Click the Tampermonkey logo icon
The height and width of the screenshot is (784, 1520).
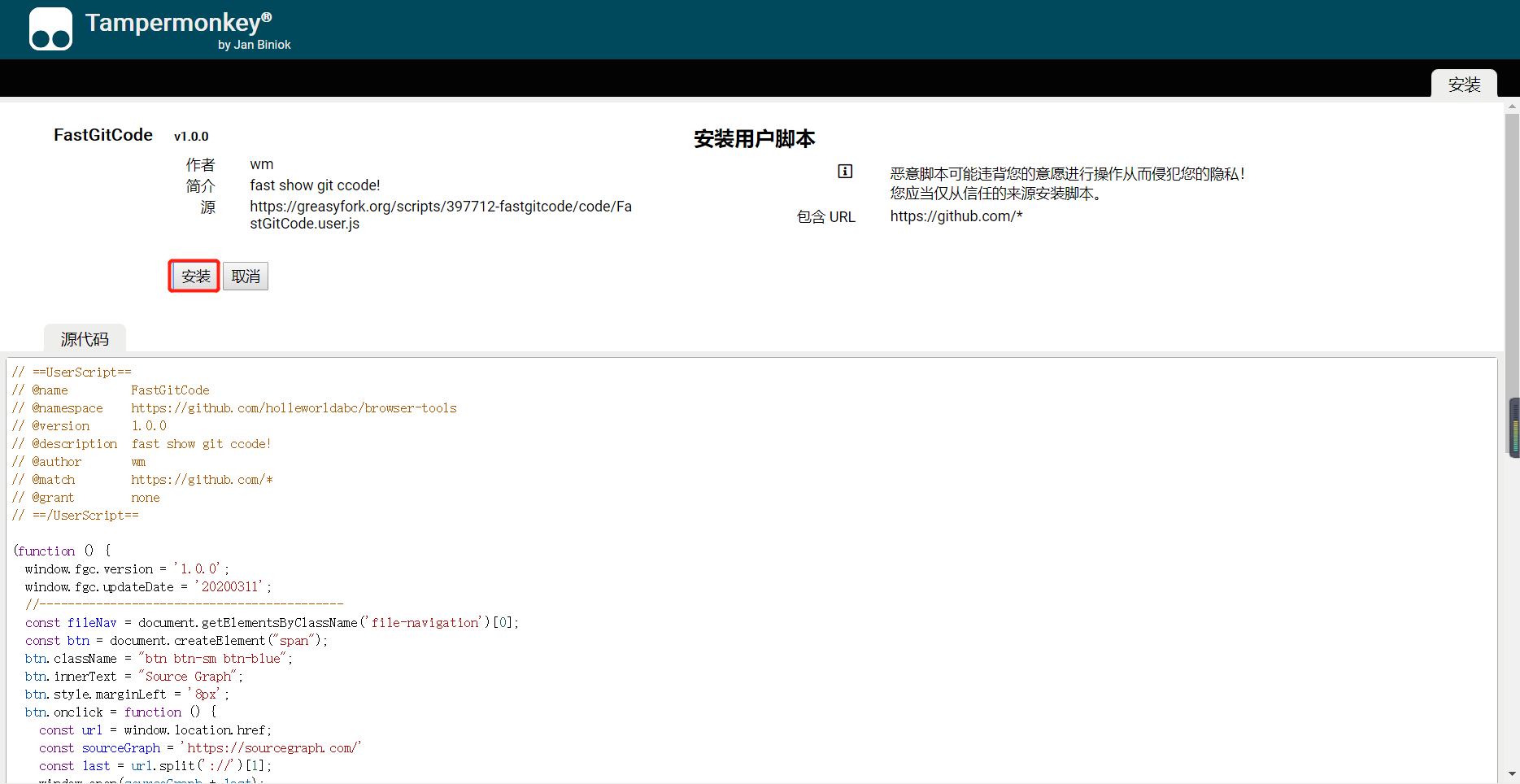(50, 29)
